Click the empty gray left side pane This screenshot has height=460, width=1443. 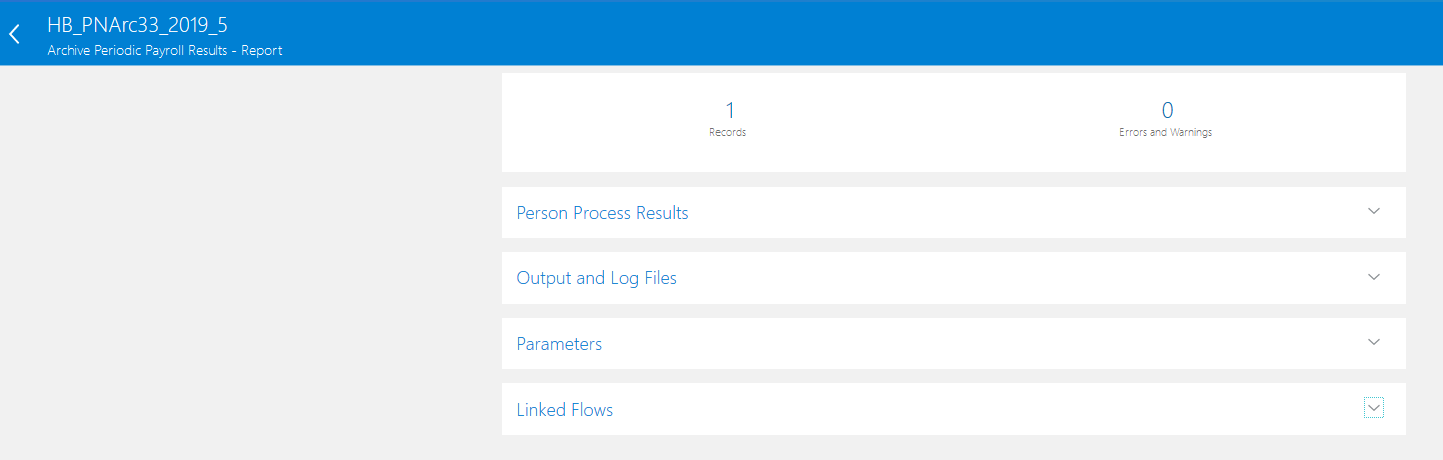250,260
